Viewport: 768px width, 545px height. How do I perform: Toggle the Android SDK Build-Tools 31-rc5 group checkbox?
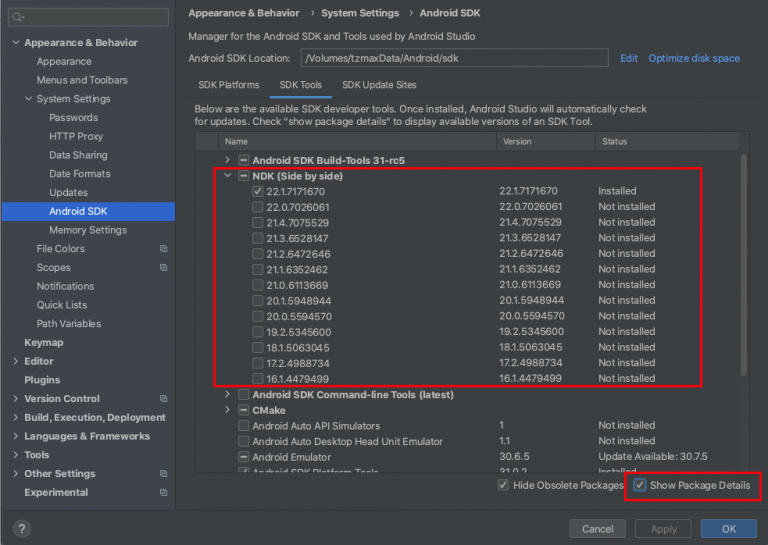click(243, 160)
